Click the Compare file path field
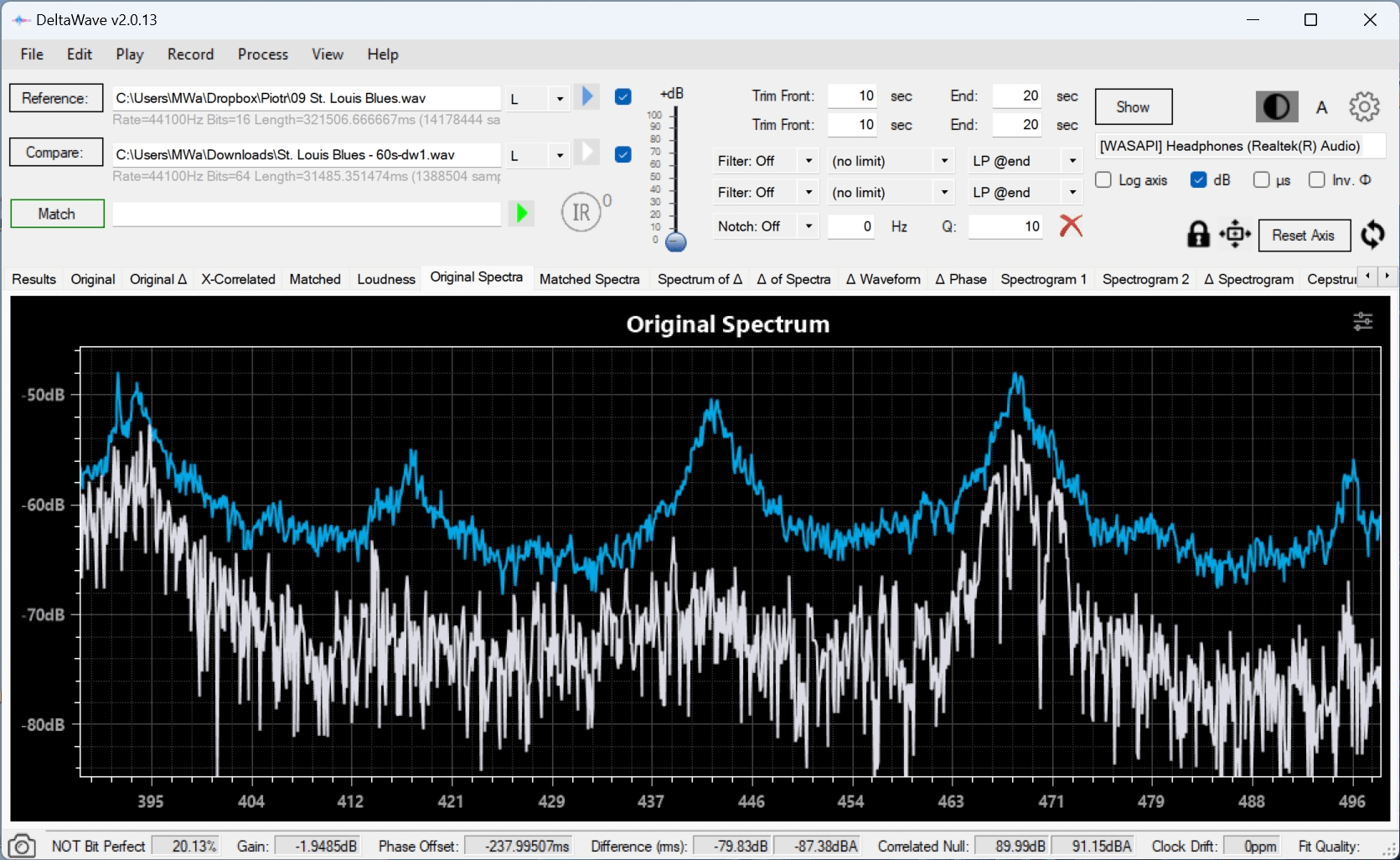This screenshot has height=860, width=1400. pyautogui.click(x=307, y=155)
